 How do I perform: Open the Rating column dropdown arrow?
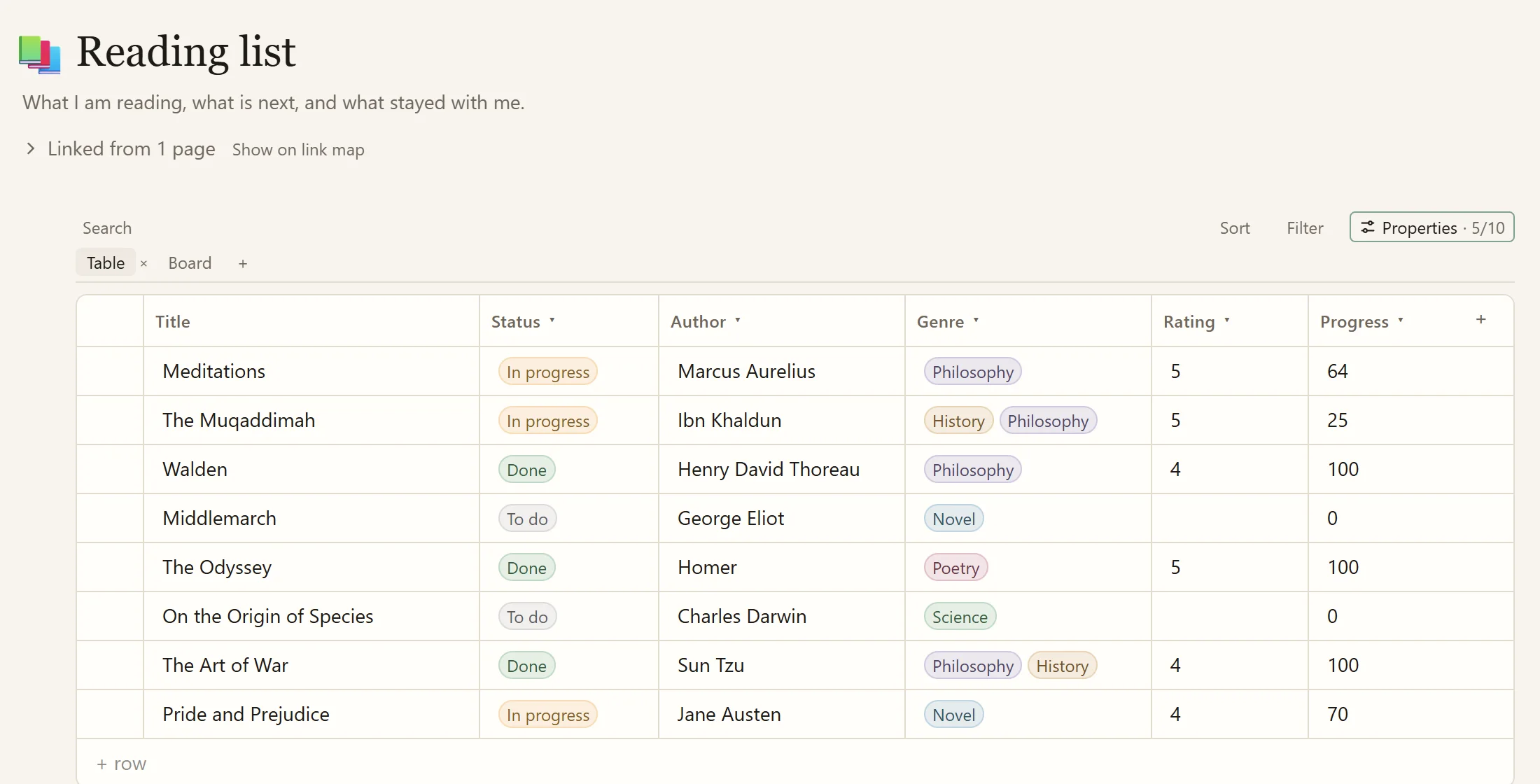(1227, 321)
